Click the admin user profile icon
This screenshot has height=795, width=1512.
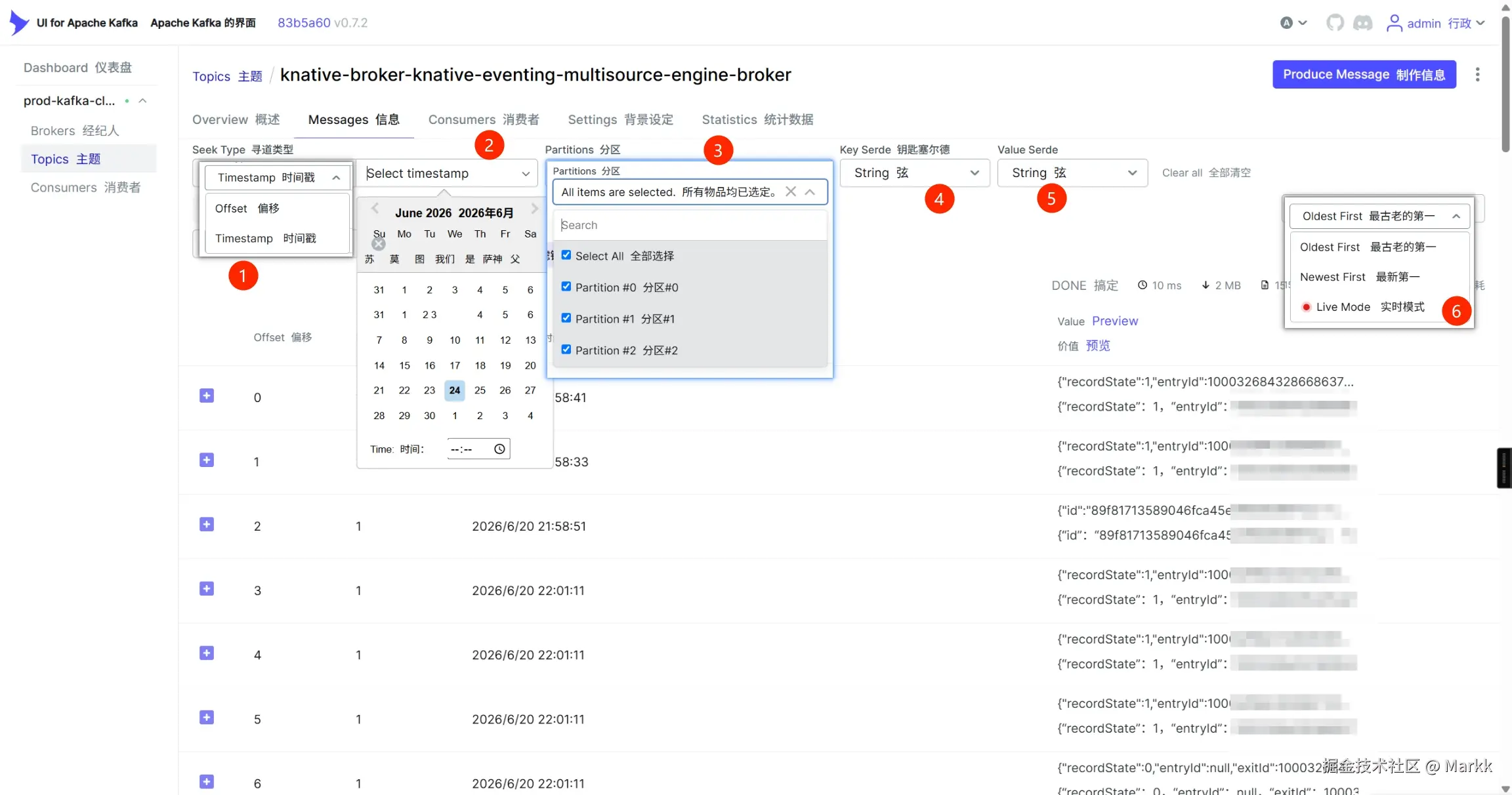(x=1394, y=23)
